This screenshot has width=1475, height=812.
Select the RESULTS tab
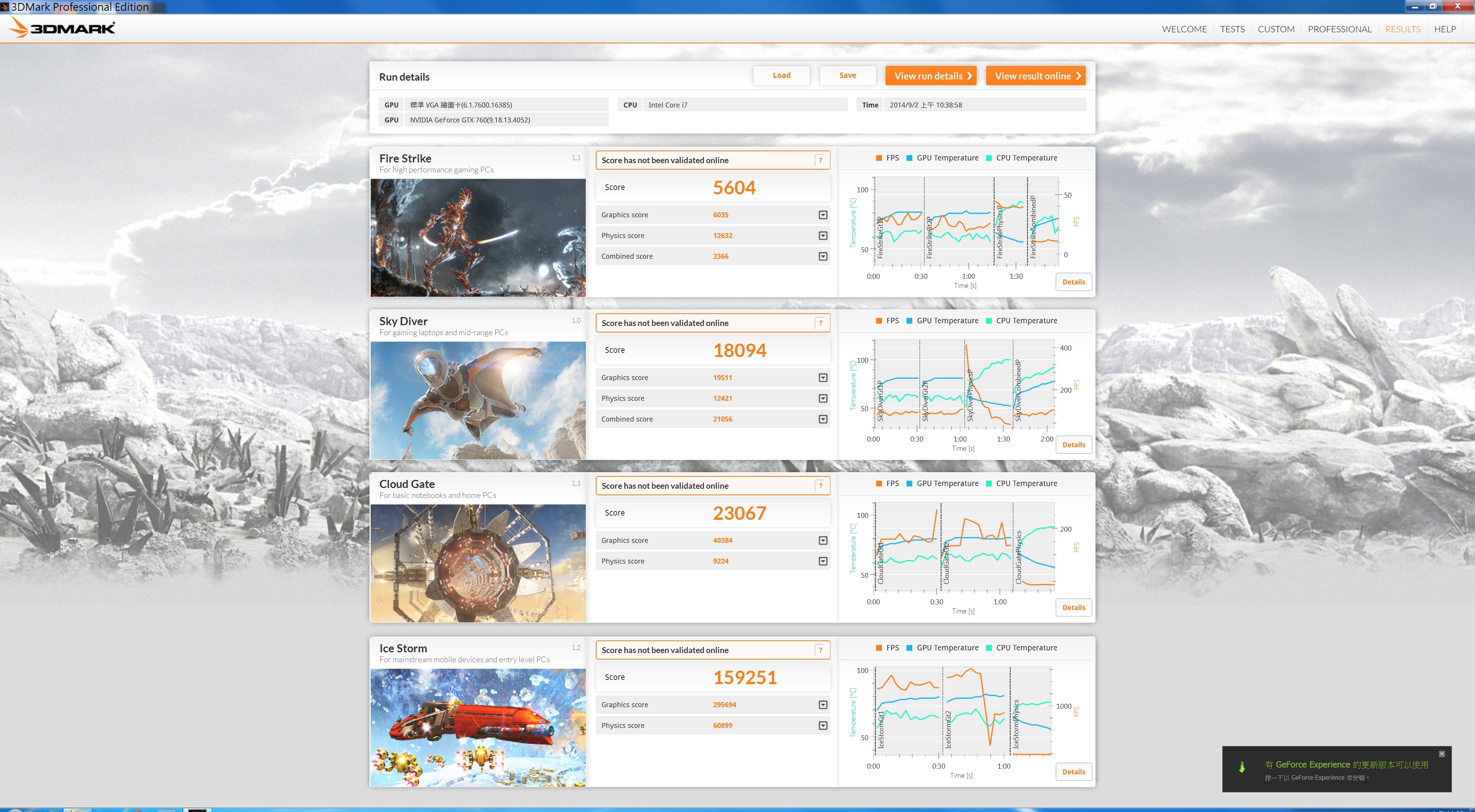pyautogui.click(x=1402, y=29)
